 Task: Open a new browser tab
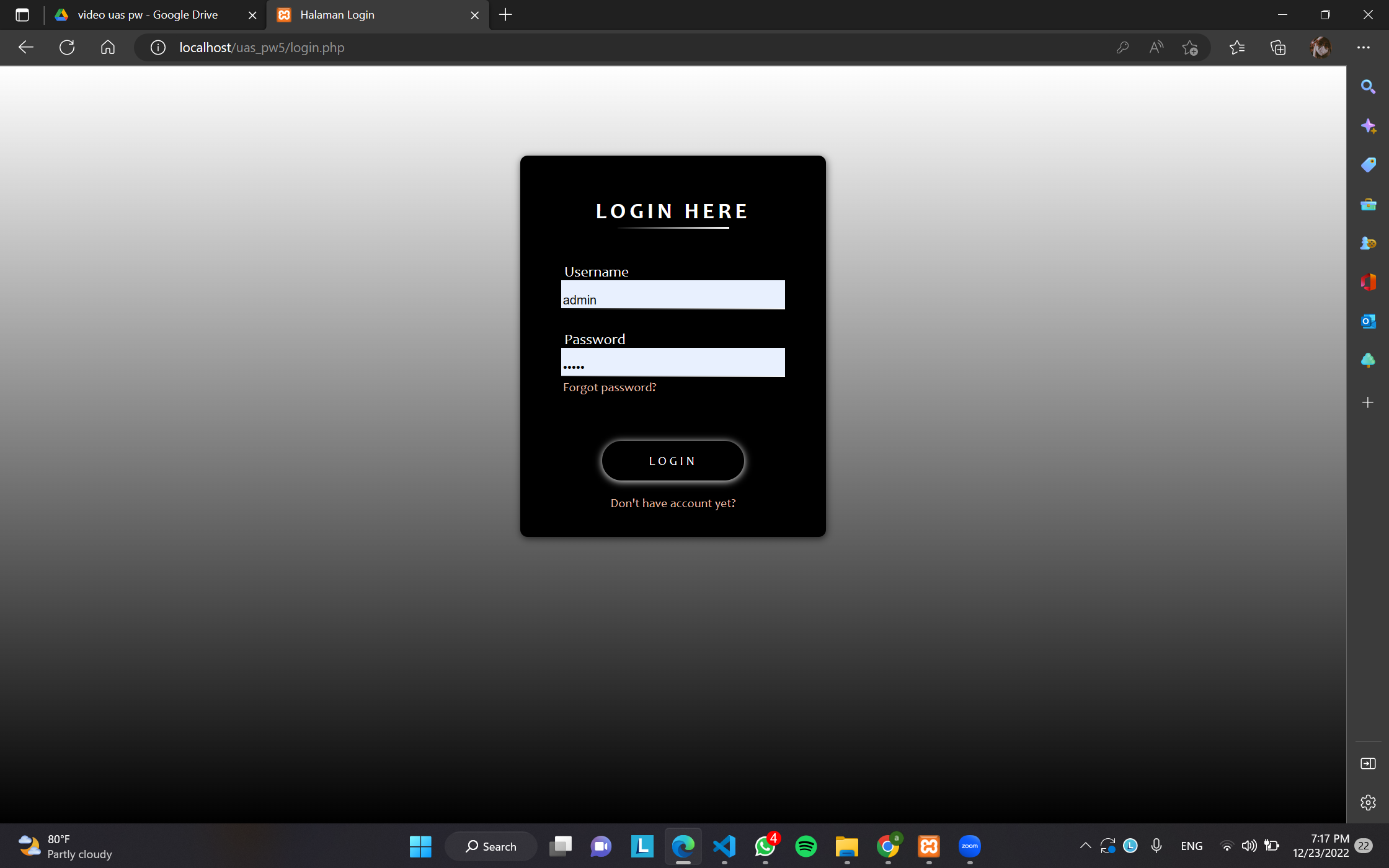[x=505, y=15]
